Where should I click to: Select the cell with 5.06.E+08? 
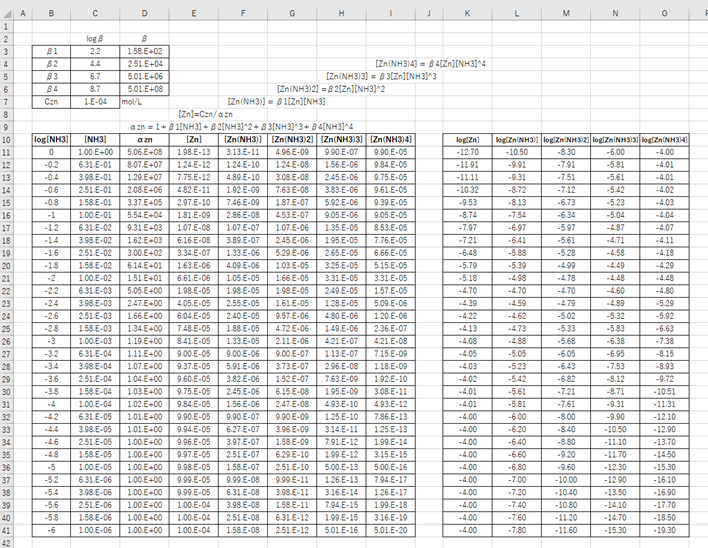click(144, 153)
